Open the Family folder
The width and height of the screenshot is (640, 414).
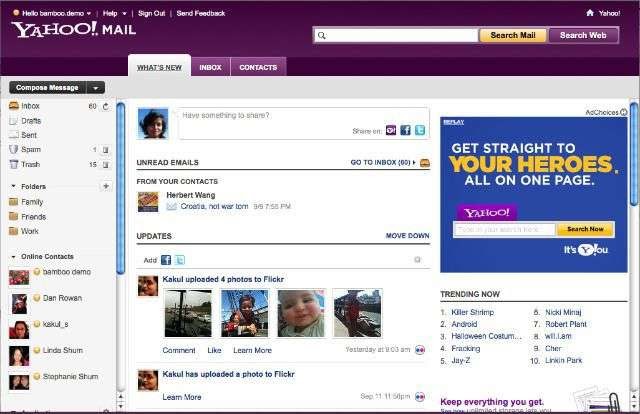[31, 202]
